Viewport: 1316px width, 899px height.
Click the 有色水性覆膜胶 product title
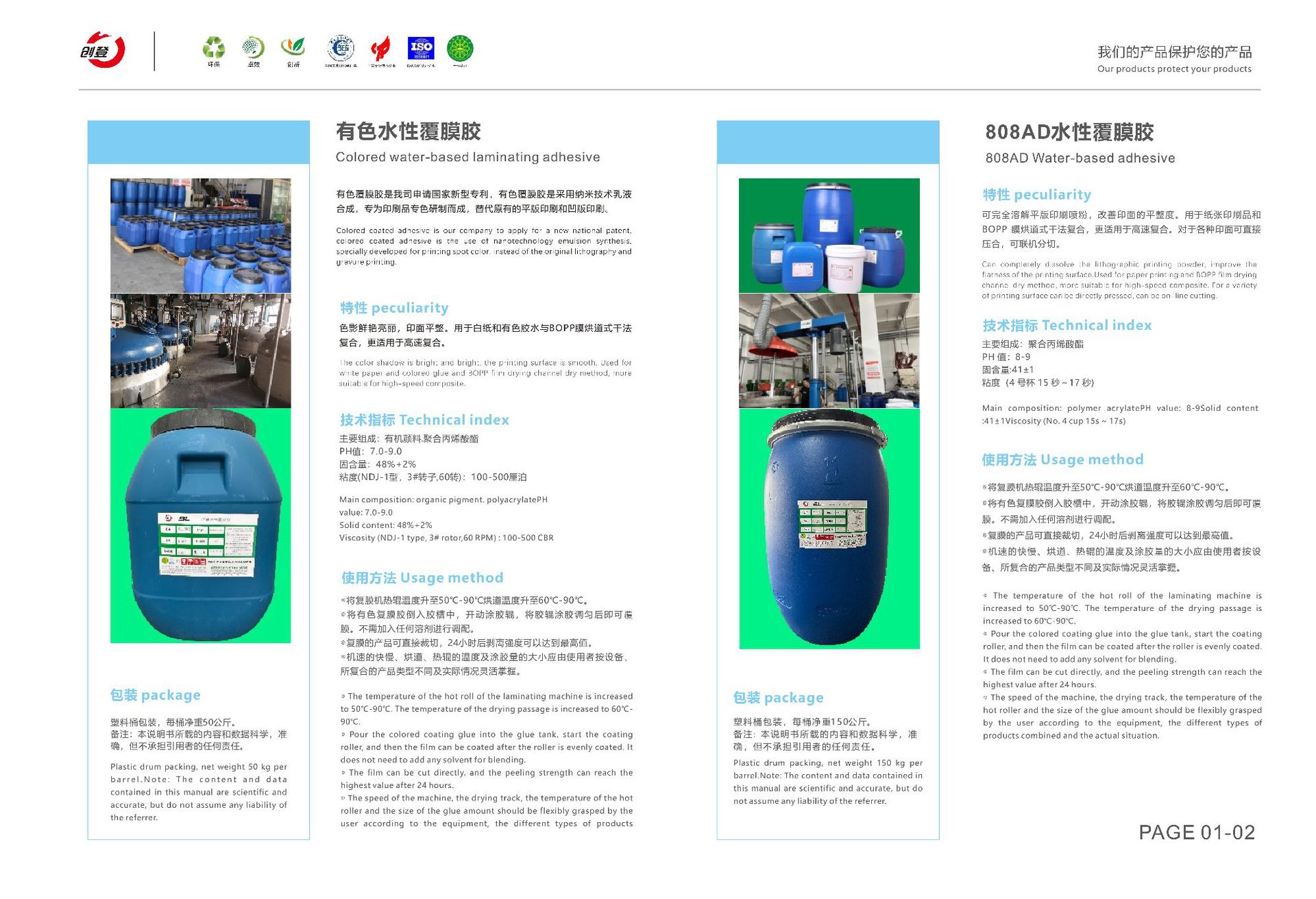[x=408, y=131]
